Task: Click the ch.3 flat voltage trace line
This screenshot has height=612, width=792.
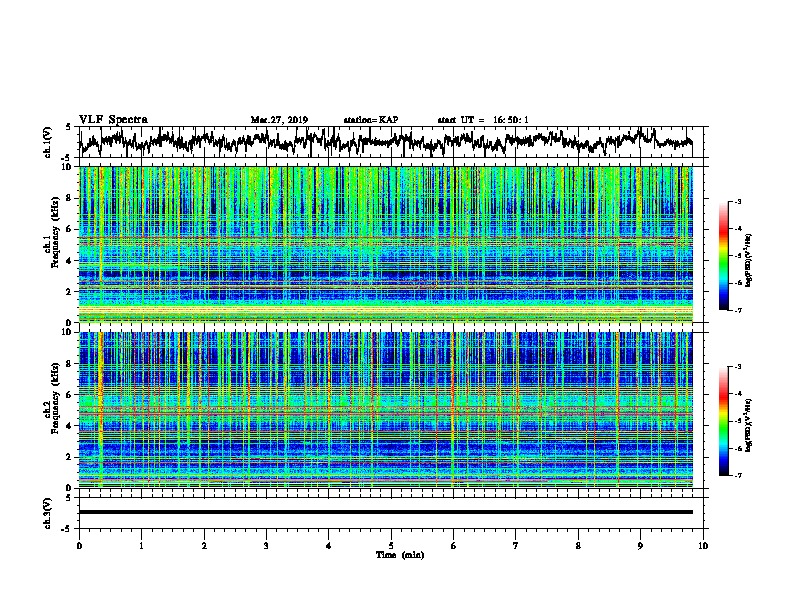Action: pyautogui.click(x=386, y=512)
